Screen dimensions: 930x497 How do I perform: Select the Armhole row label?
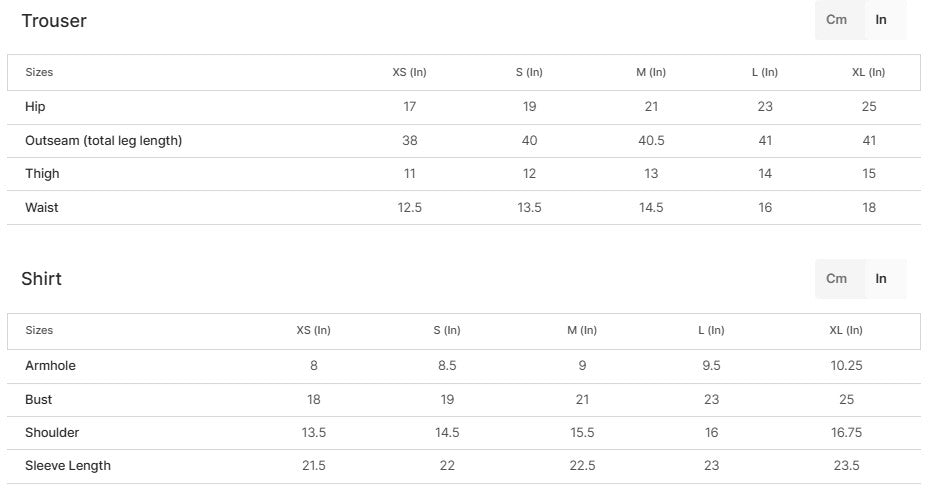(x=50, y=366)
